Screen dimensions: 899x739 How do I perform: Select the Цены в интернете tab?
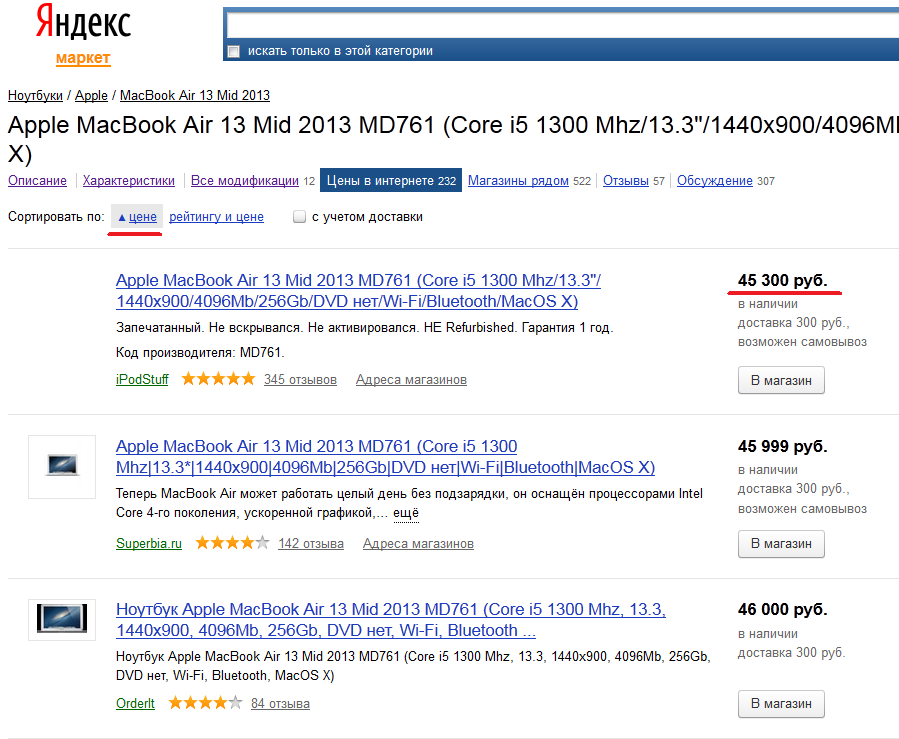[391, 181]
